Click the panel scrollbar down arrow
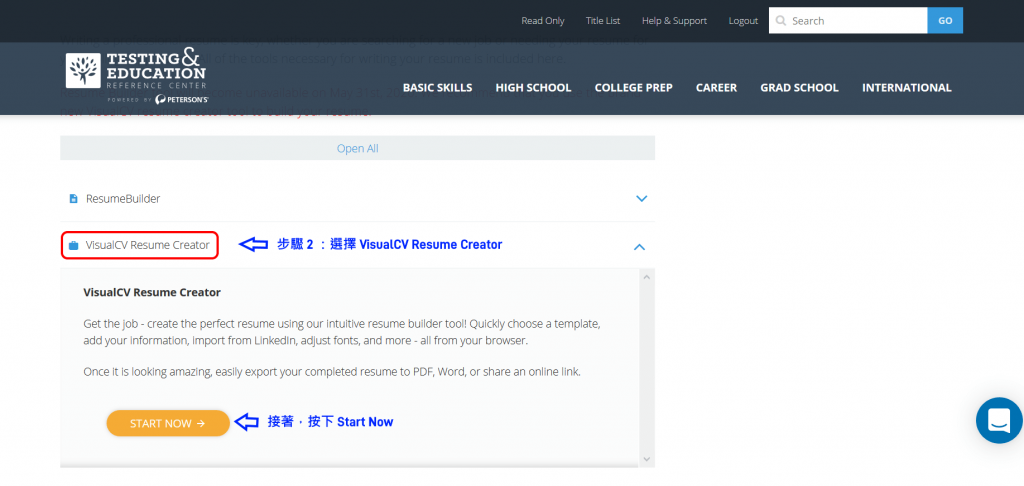 [x=647, y=459]
